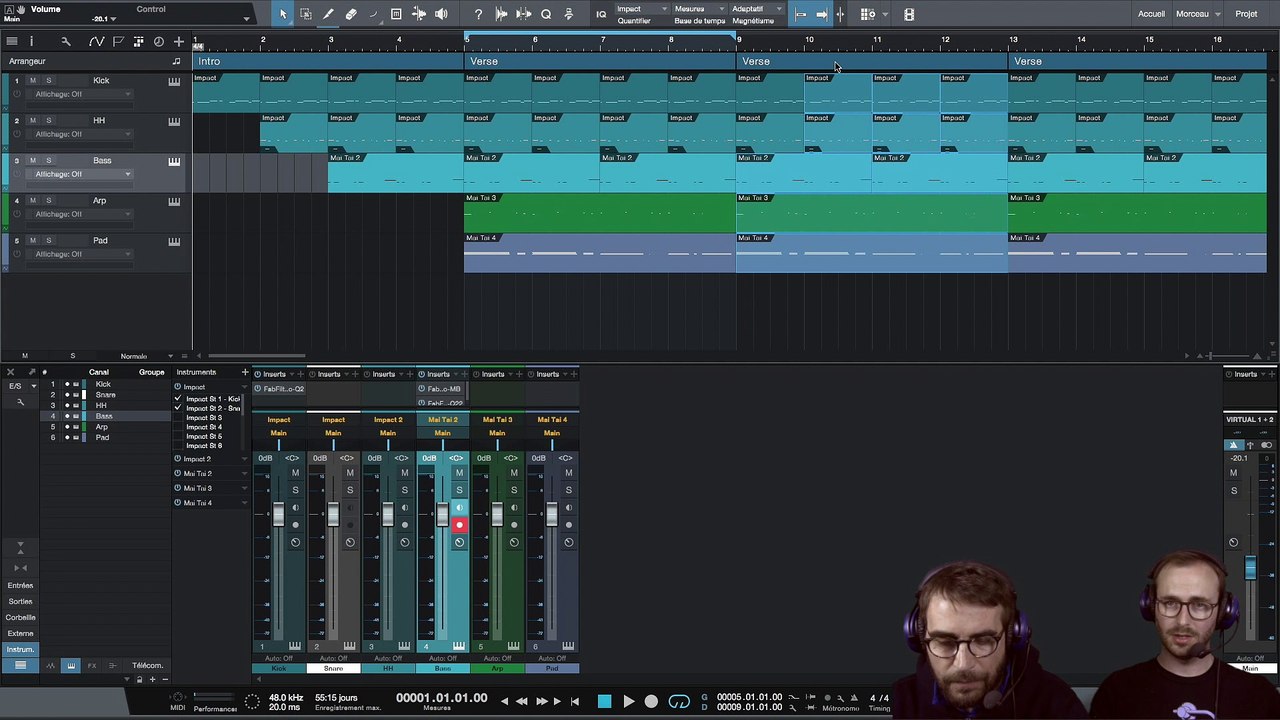Open the question mark help tool
Image resolution: width=1280 pixels, height=720 pixels.
pos(478,14)
